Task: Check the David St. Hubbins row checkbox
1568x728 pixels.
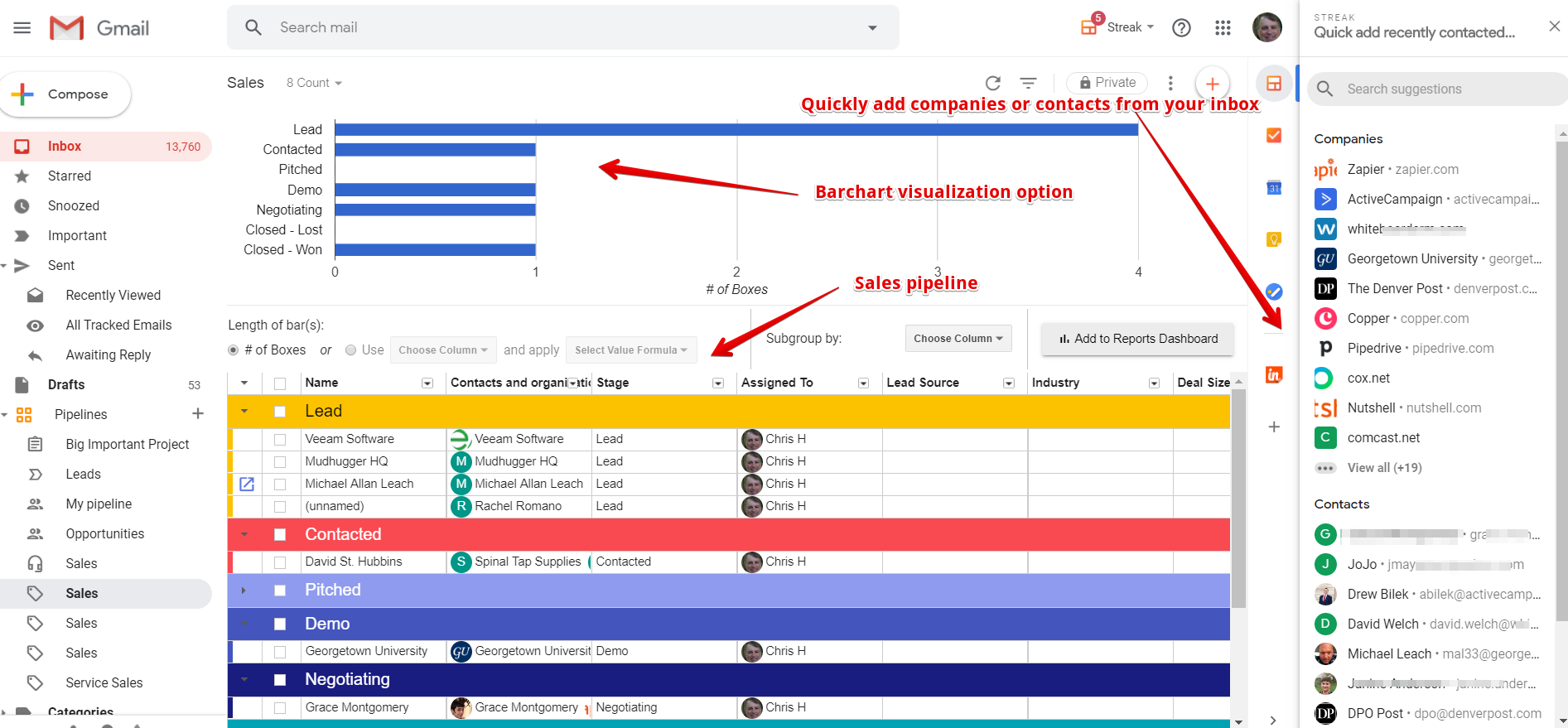Action: pos(280,562)
